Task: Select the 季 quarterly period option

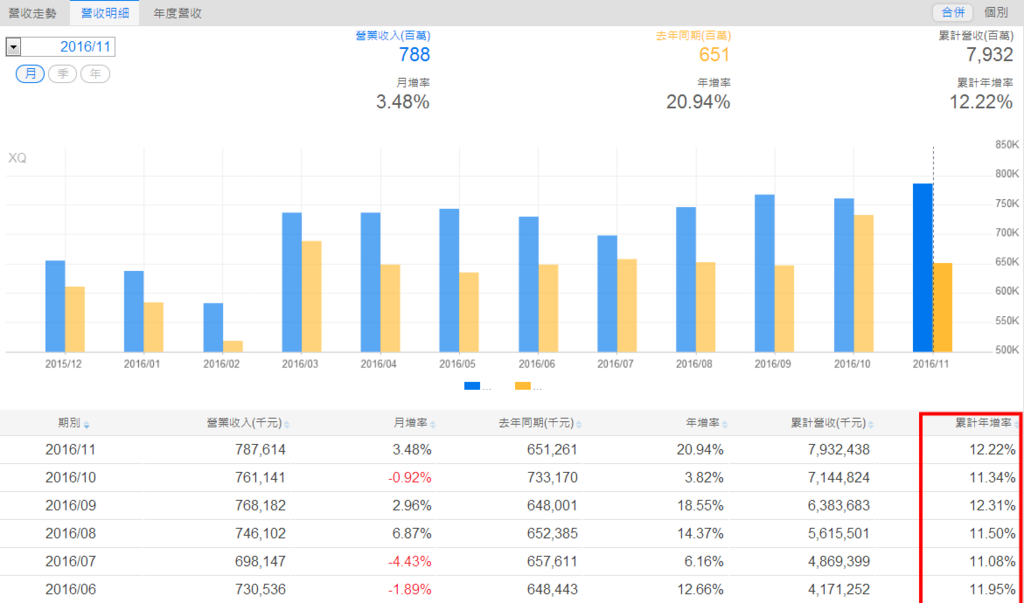Action: tap(63, 74)
